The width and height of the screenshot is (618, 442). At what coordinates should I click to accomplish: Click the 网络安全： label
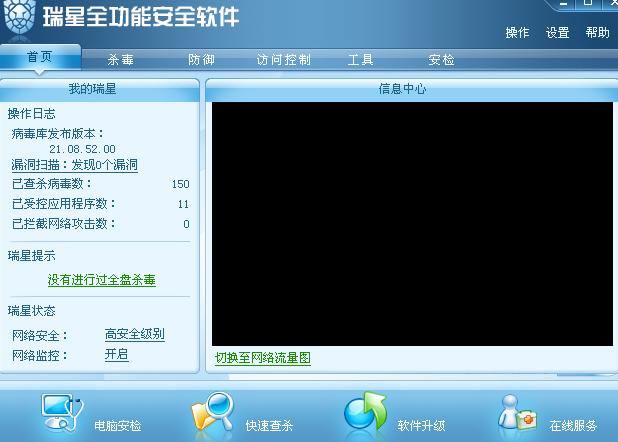click(40, 336)
